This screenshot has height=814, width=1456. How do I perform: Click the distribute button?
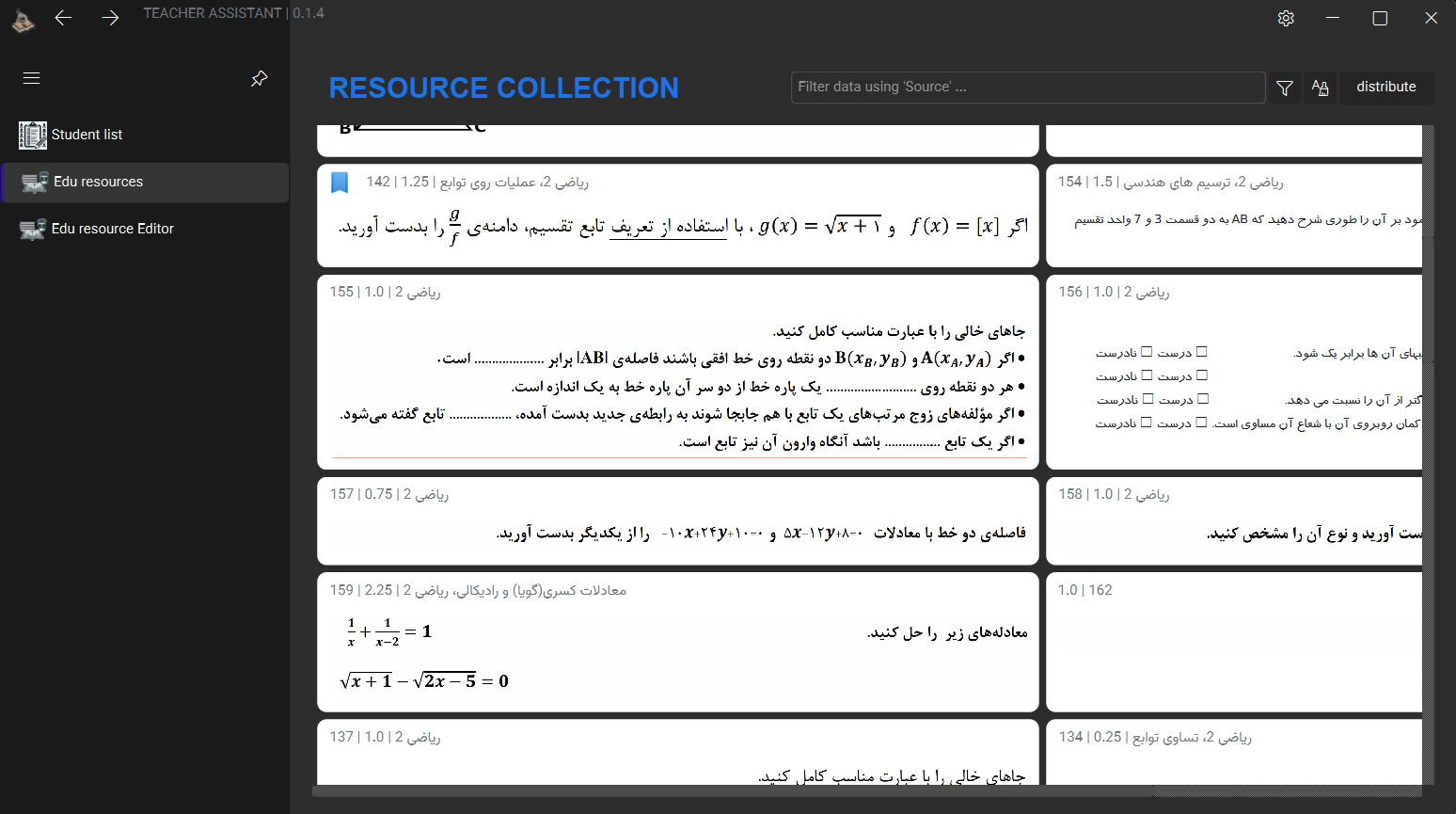[1385, 87]
